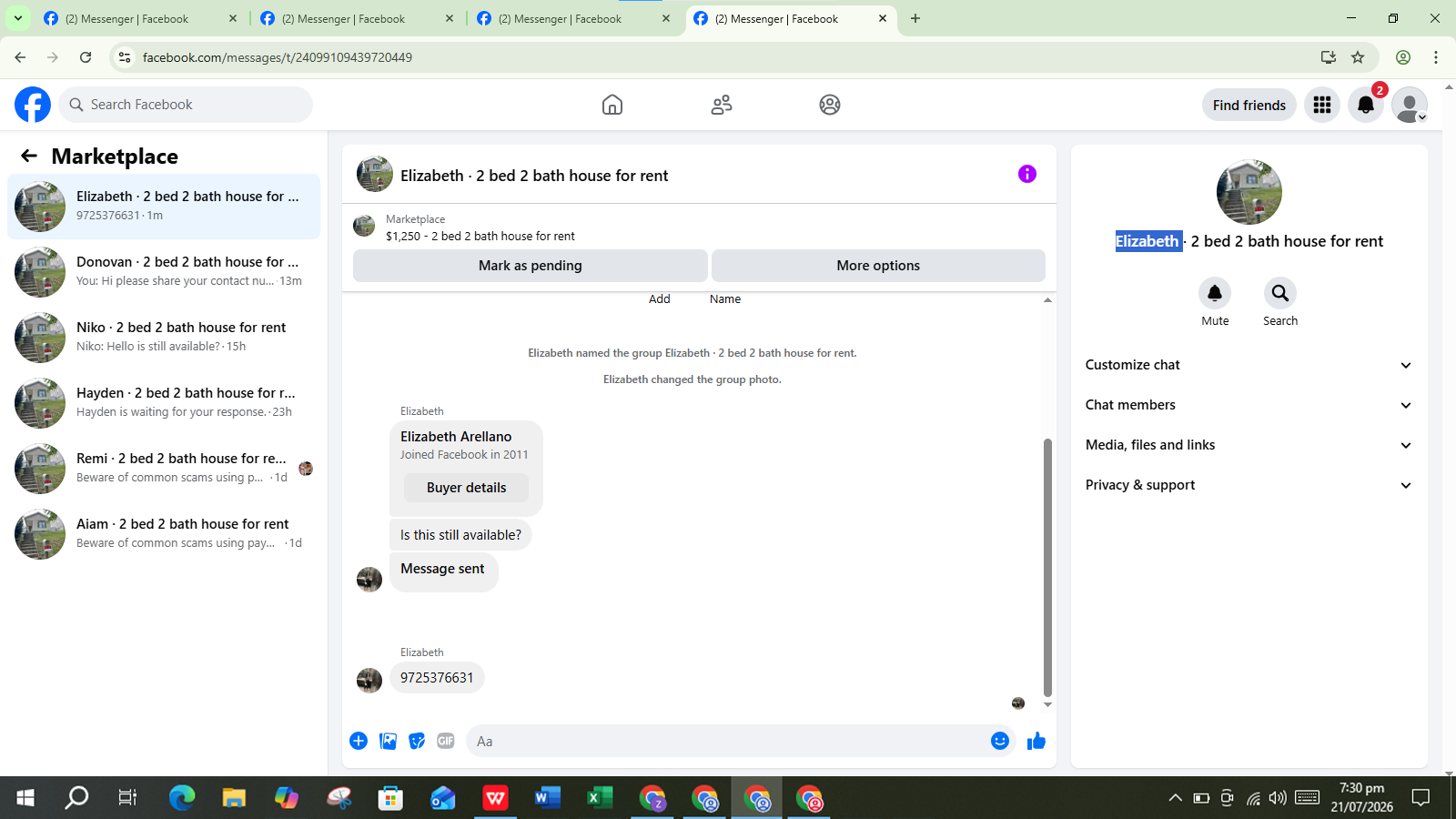Expand the Chat members section
This screenshot has width=1456, height=819.
coord(1249,405)
